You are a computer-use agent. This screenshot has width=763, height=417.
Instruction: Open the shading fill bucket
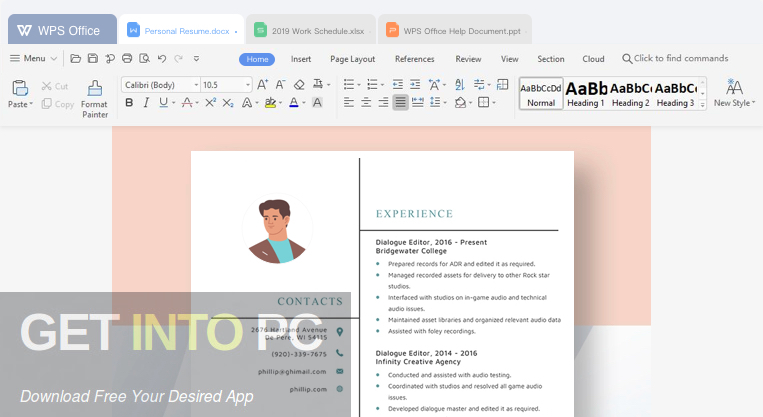click(460, 103)
